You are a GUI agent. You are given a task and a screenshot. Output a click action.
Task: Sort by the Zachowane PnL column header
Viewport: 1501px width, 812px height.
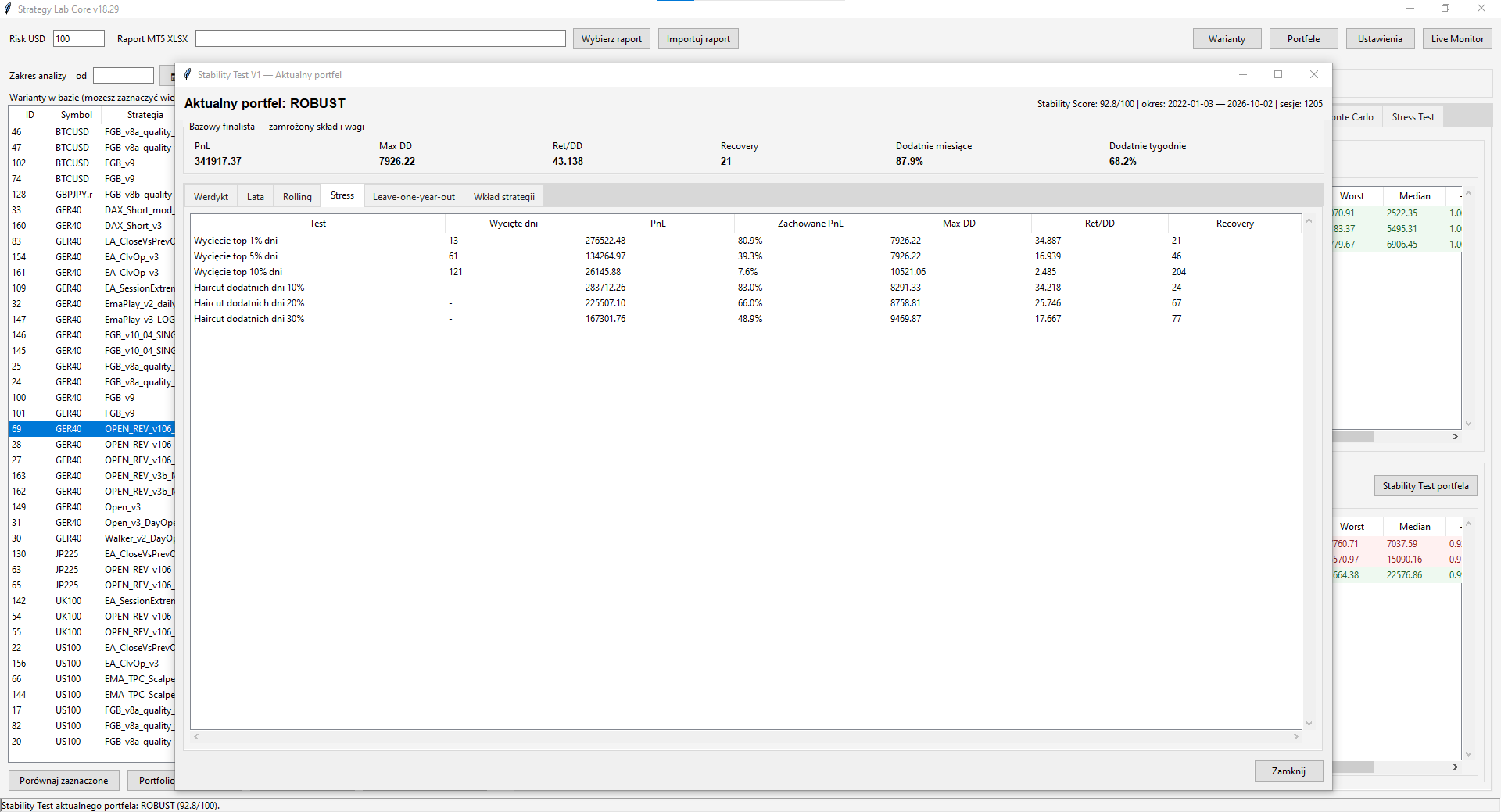coord(810,224)
